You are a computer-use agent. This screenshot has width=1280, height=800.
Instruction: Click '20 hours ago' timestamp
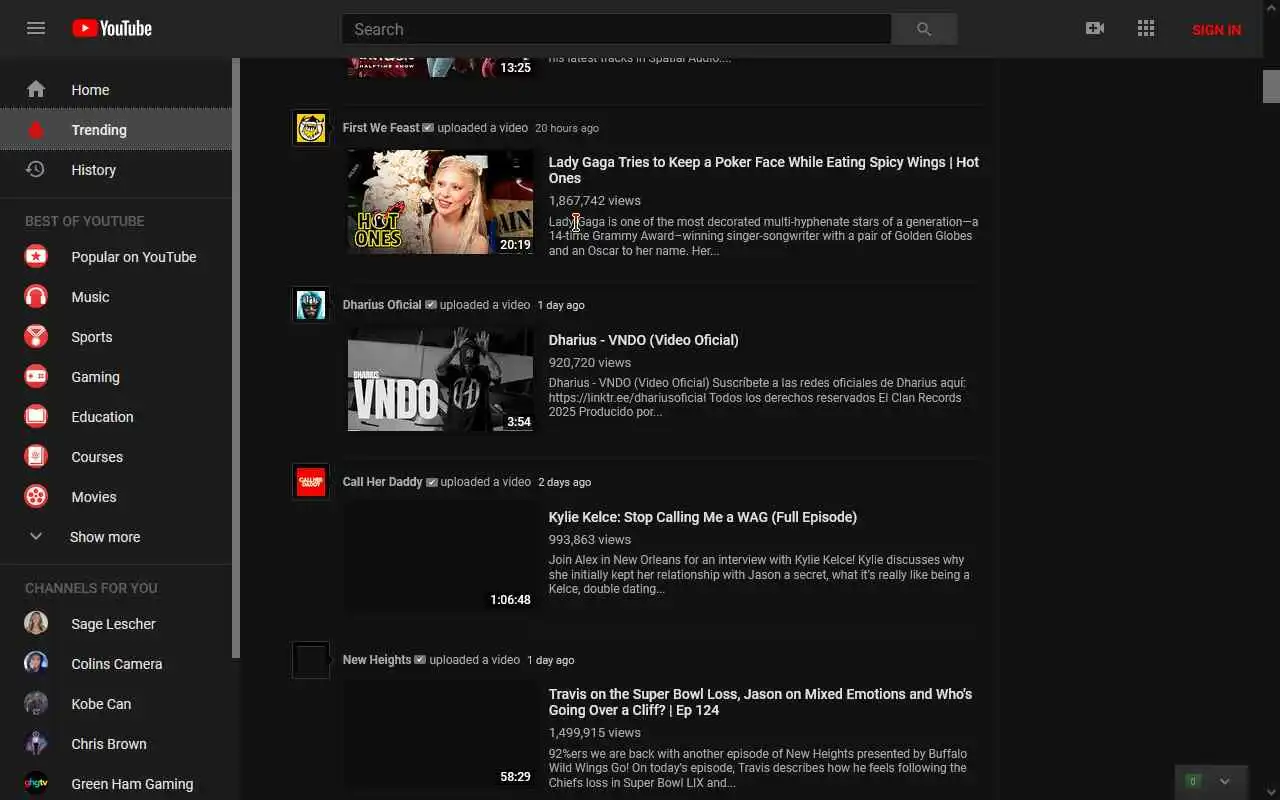(x=567, y=128)
